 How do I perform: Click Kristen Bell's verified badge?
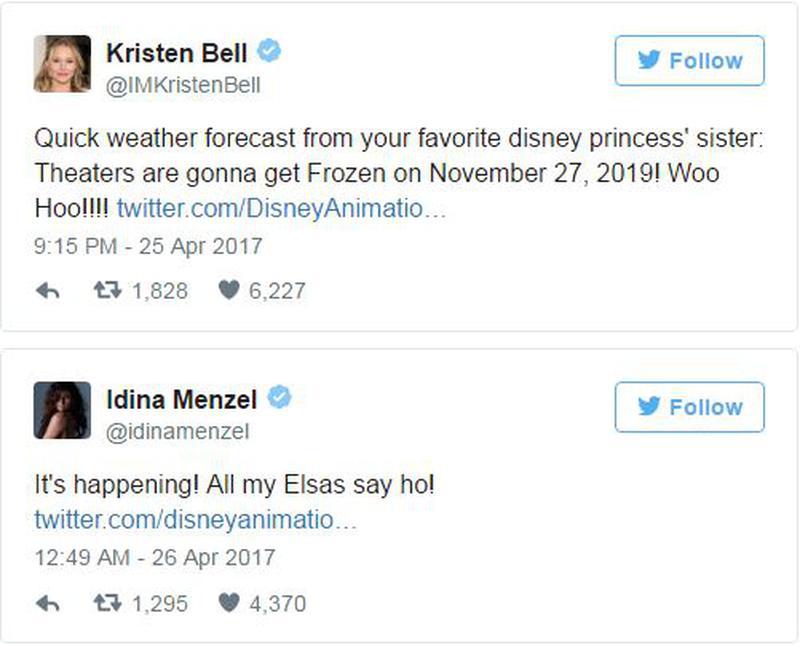pos(269,51)
